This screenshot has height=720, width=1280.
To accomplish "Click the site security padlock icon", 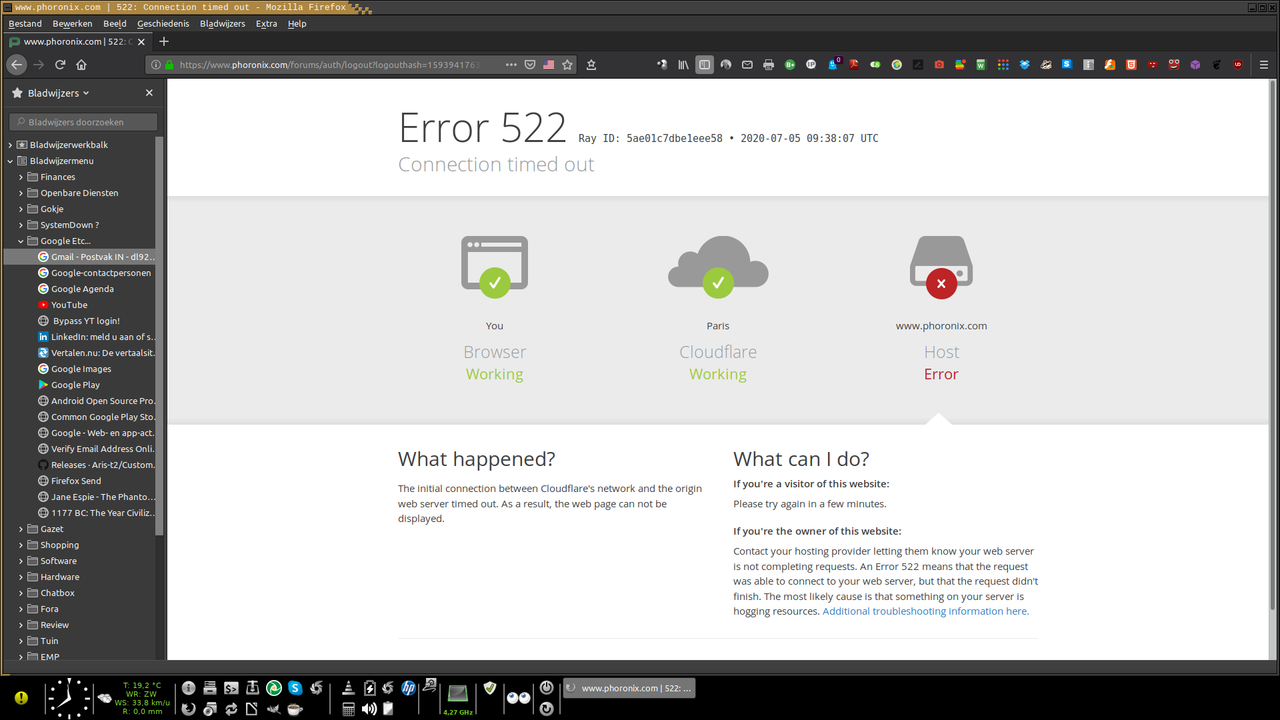I will point(169,64).
